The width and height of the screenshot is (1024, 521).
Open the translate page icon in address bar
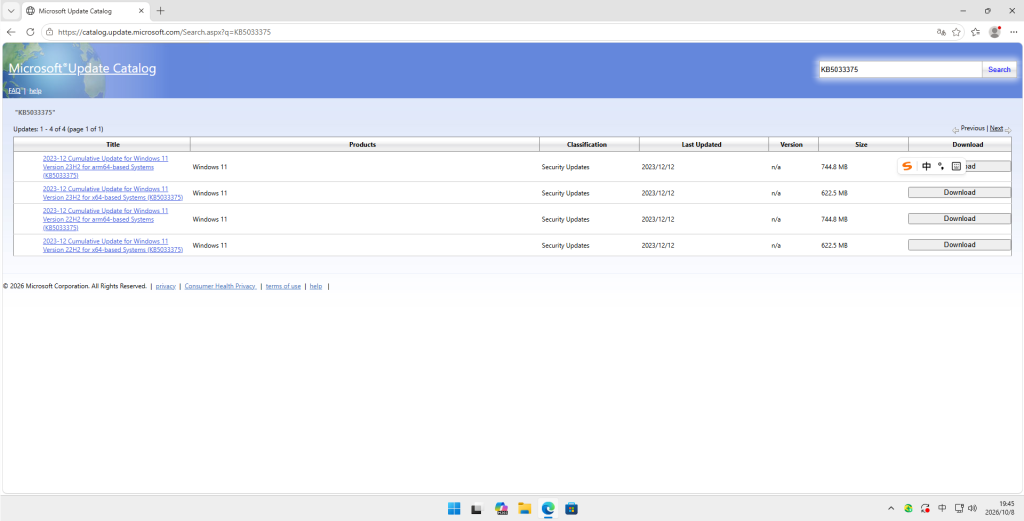(x=941, y=32)
